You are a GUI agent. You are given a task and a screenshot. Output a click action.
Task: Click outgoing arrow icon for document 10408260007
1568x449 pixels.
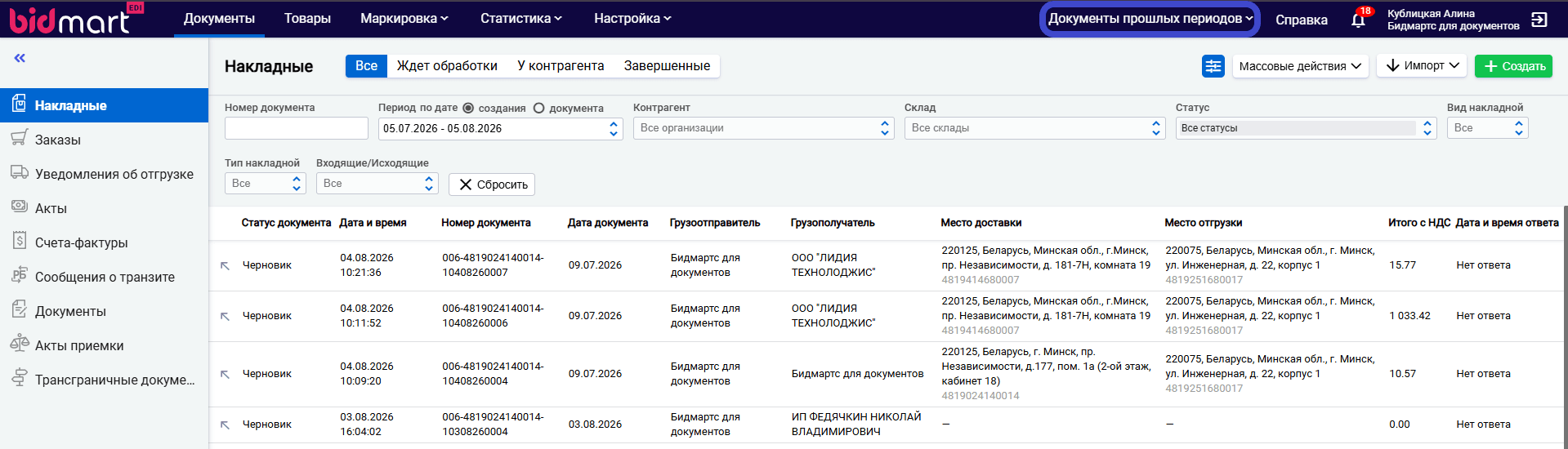click(226, 265)
